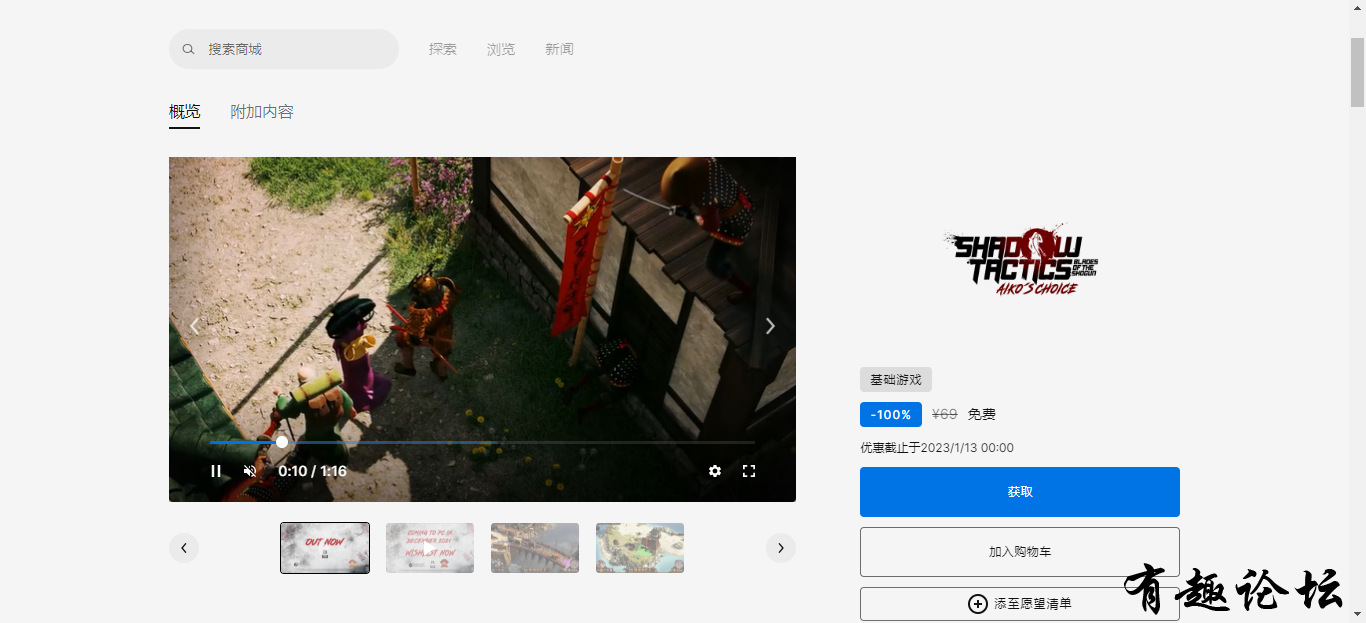The width and height of the screenshot is (1366, 623).
Task: Click 加入购物车 button
Action: coord(1020,552)
